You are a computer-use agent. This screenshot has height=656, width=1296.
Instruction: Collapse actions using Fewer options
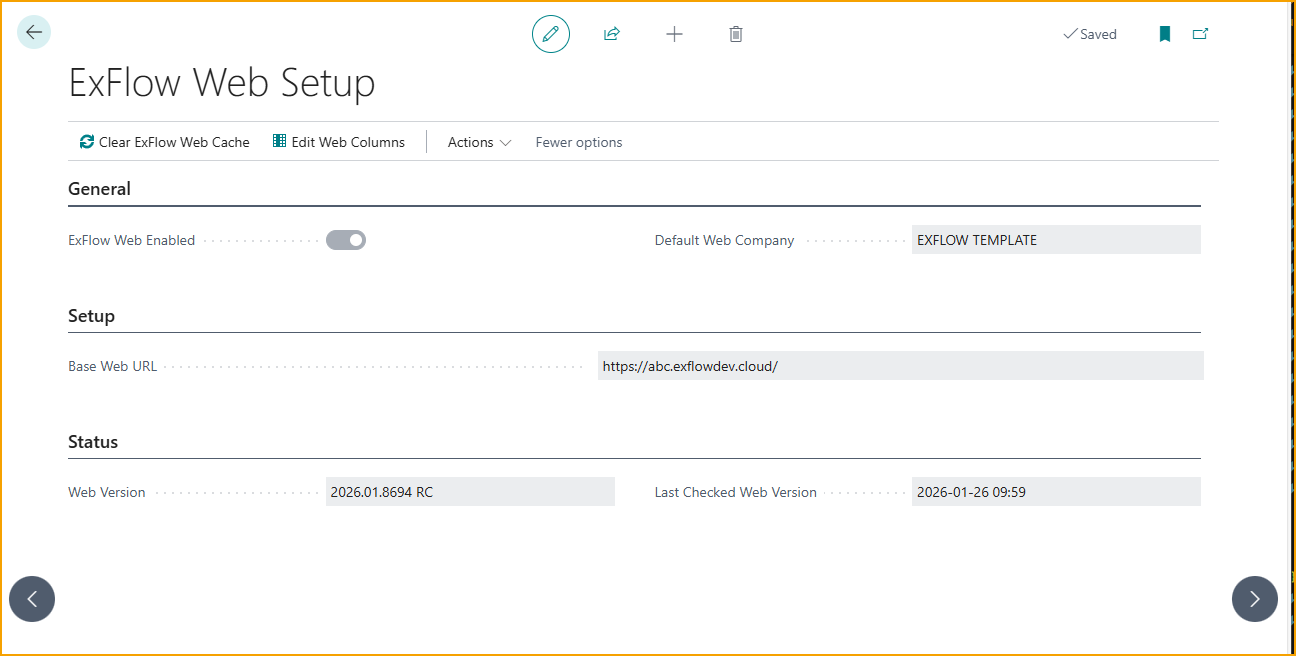tap(578, 141)
